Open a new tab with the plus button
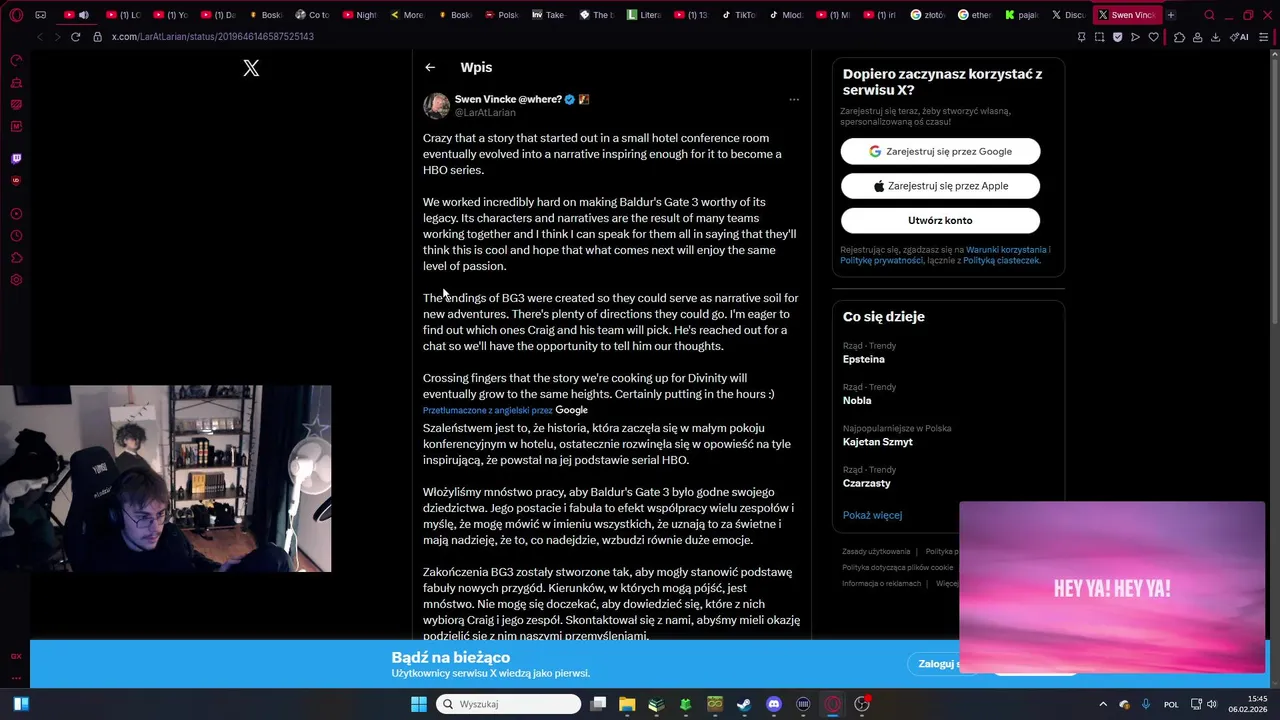 click(x=1171, y=15)
